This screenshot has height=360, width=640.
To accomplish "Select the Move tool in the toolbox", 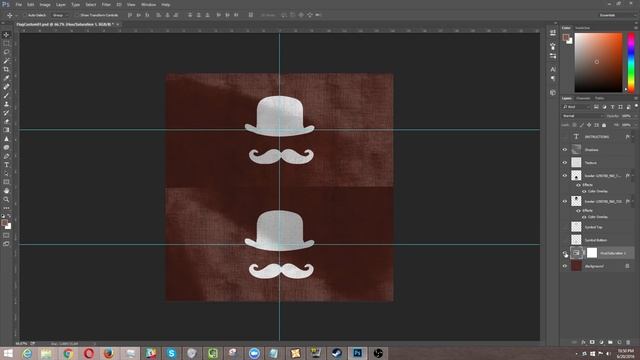I will click(x=6, y=35).
